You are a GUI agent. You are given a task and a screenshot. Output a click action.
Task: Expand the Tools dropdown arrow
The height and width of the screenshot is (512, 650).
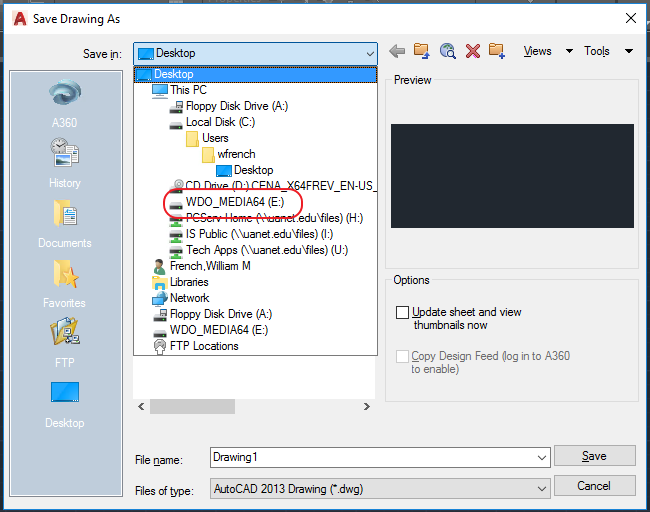click(x=629, y=51)
